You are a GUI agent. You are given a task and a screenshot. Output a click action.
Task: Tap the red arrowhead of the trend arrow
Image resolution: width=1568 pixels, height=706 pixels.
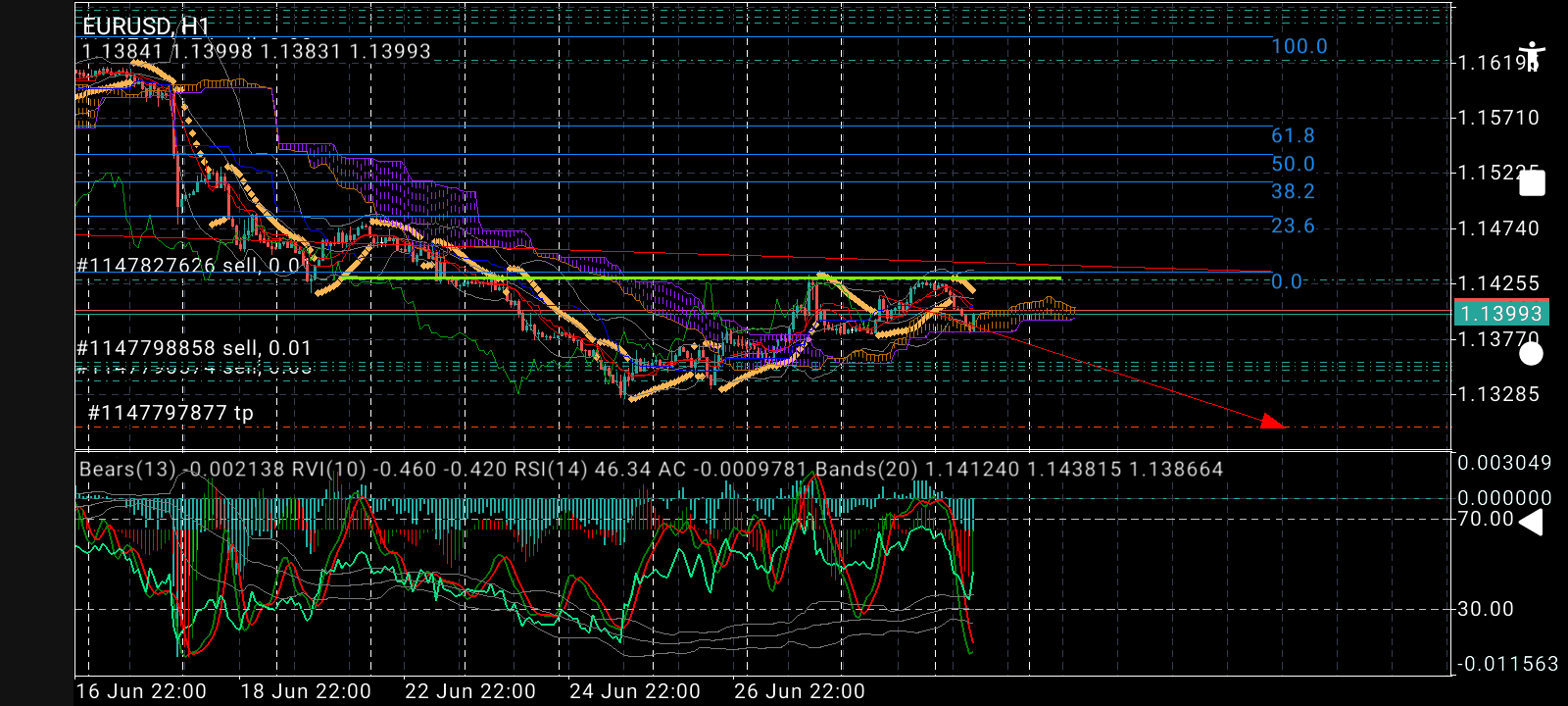coord(1273,422)
